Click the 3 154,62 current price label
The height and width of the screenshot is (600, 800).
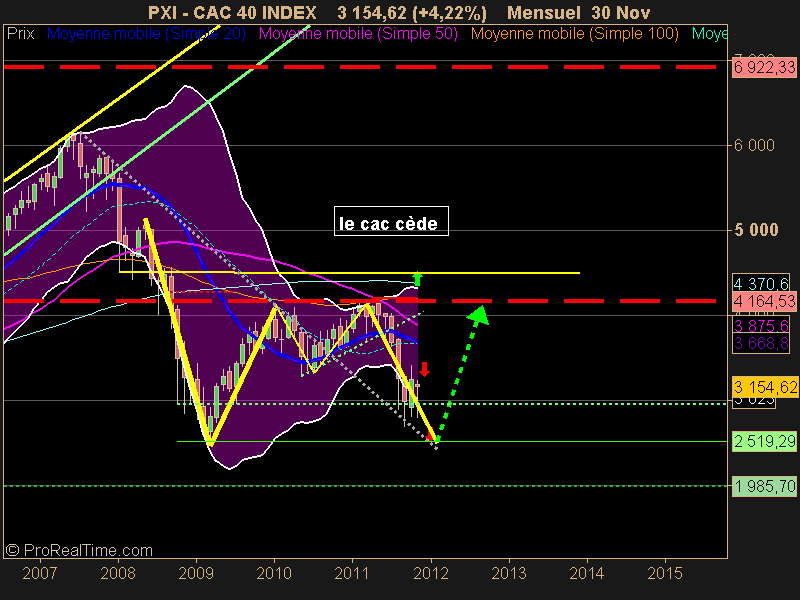[x=765, y=387]
